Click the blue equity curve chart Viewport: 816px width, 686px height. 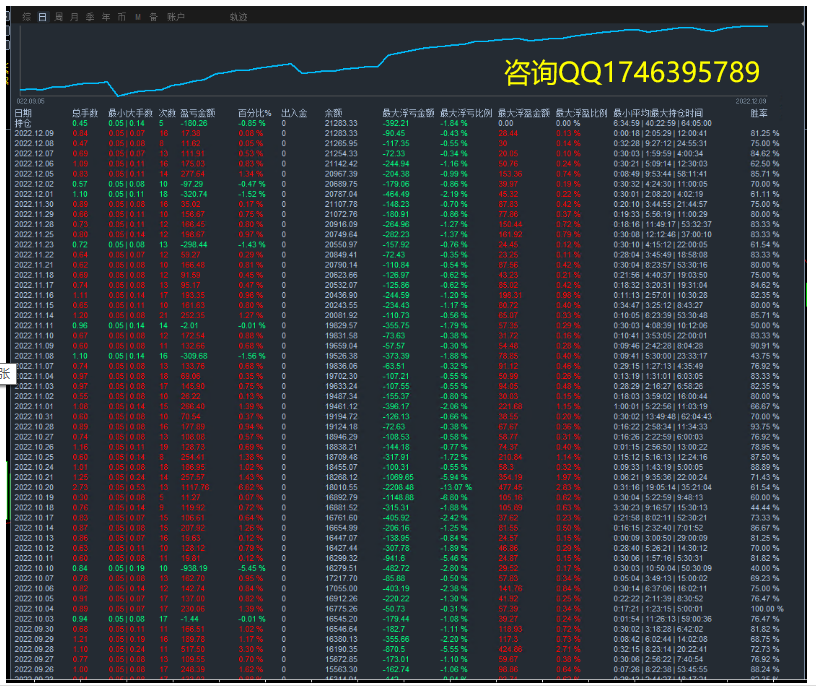(x=400, y=60)
